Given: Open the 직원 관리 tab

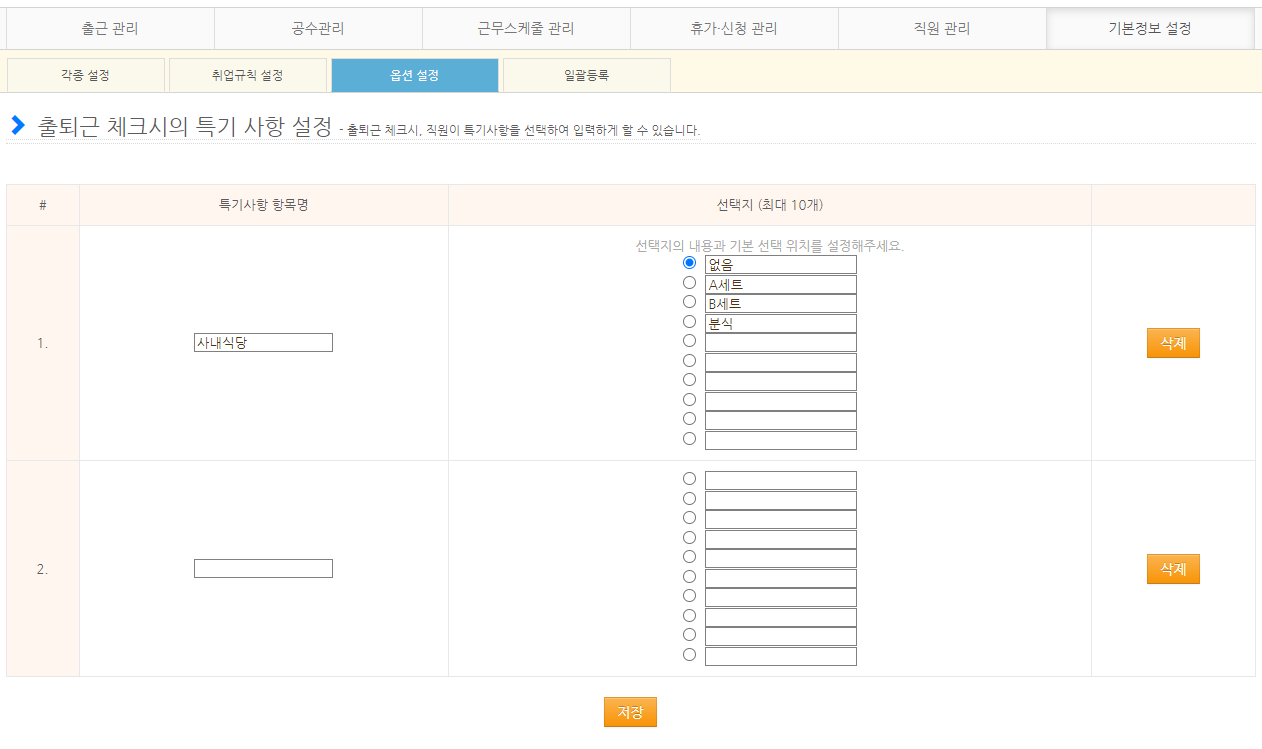Looking at the screenshot, I should tap(942, 29).
